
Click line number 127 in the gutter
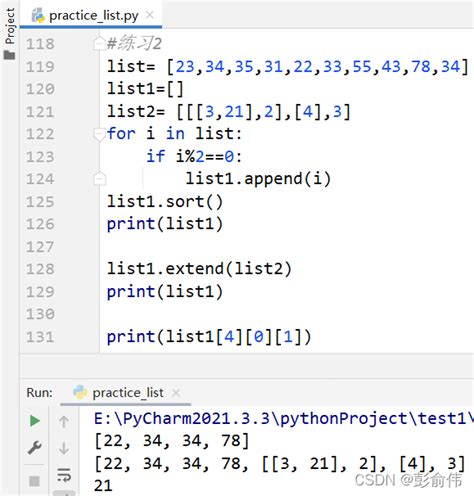(40, 247)
